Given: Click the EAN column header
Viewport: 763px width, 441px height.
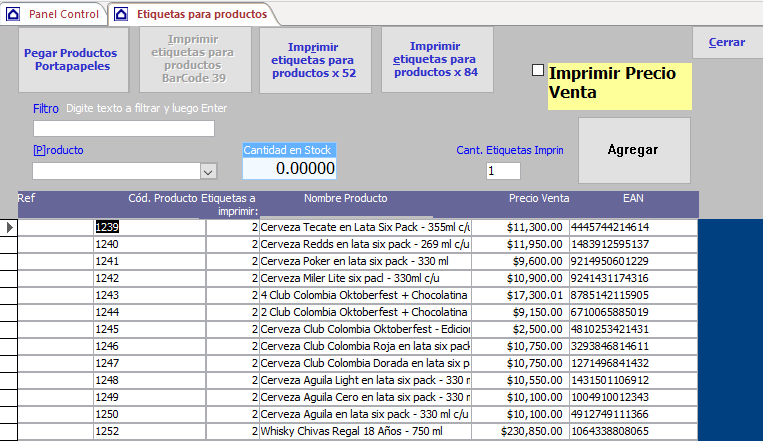Looking at the screenshot, I should click(633, 199).
